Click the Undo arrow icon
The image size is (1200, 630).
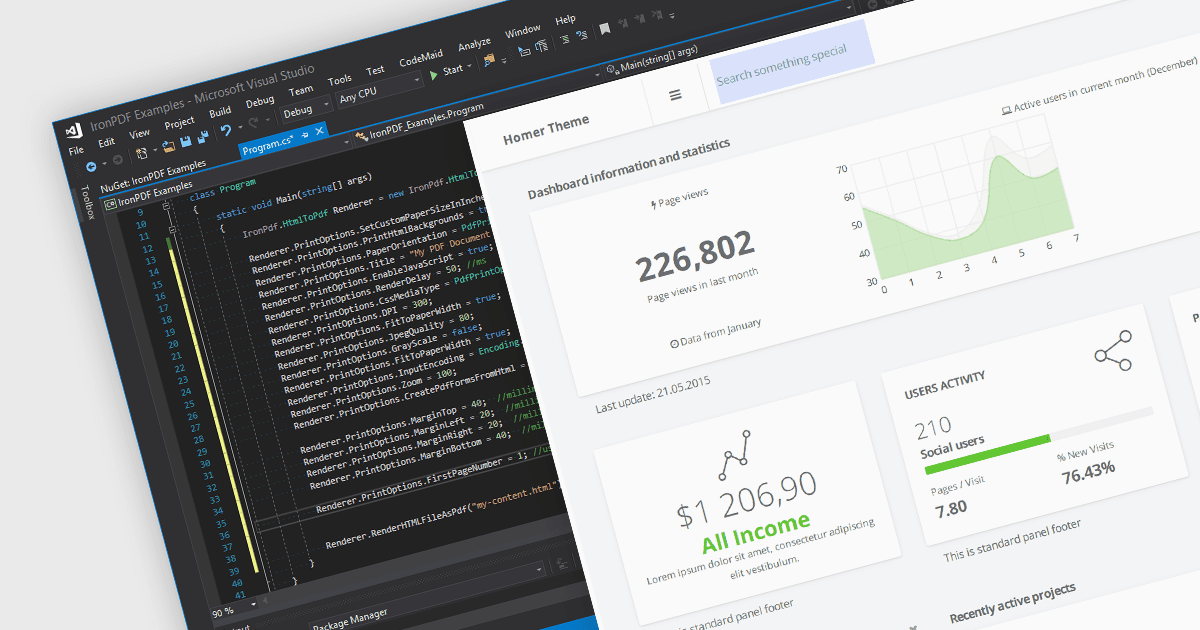point(227,131)
